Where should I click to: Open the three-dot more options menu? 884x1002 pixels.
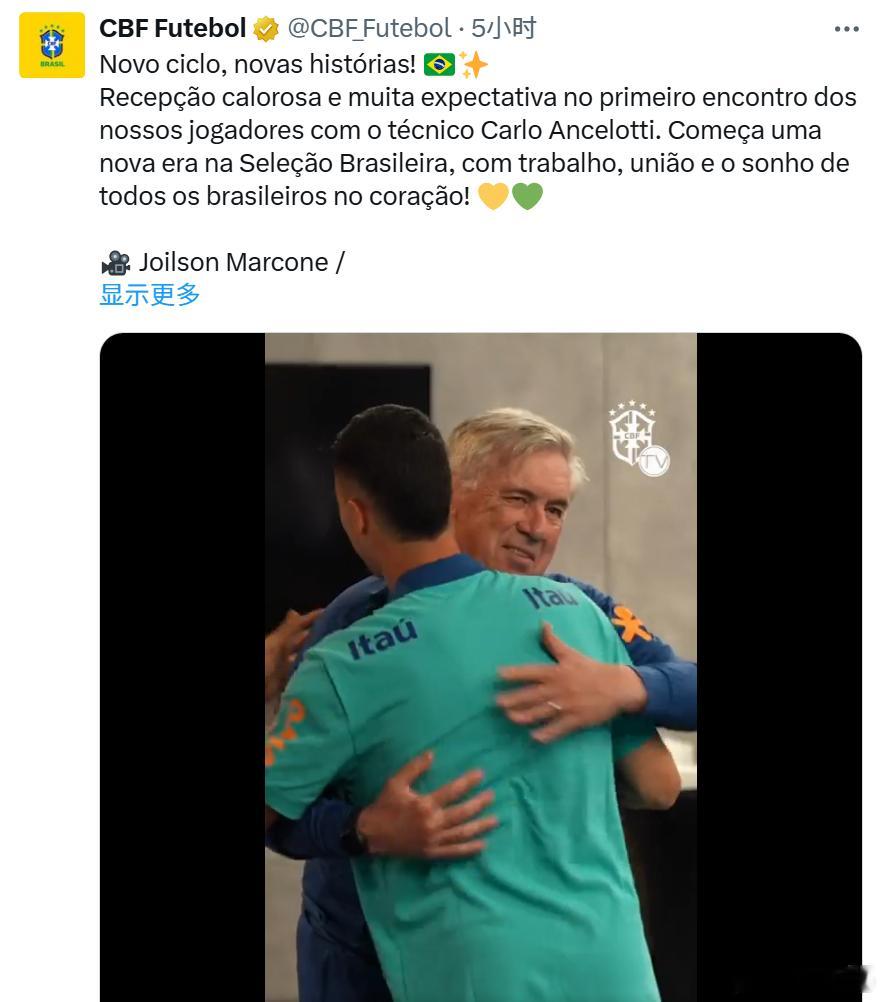pos(846,29)
